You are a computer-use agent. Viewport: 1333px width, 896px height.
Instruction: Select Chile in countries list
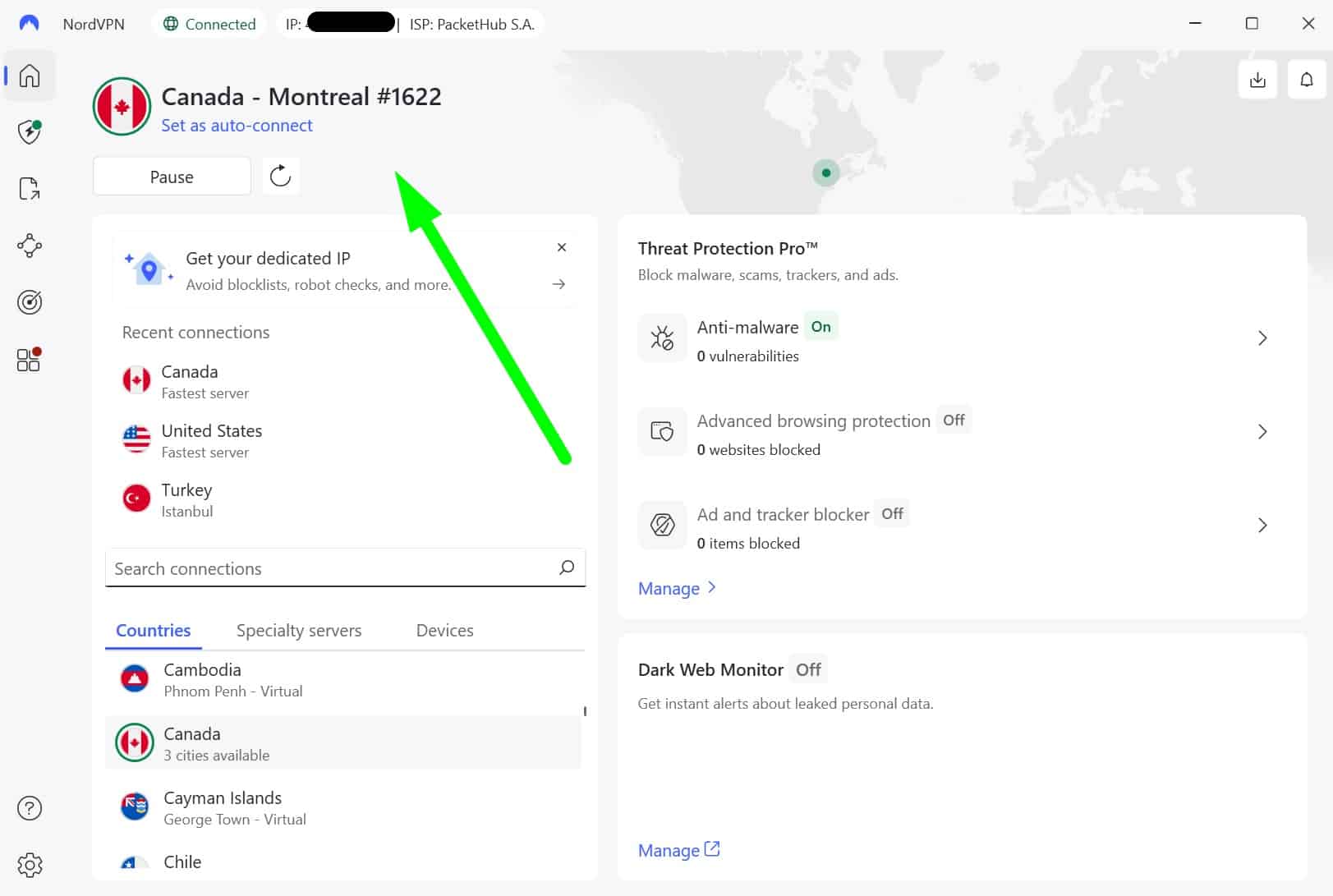(343, 862)
